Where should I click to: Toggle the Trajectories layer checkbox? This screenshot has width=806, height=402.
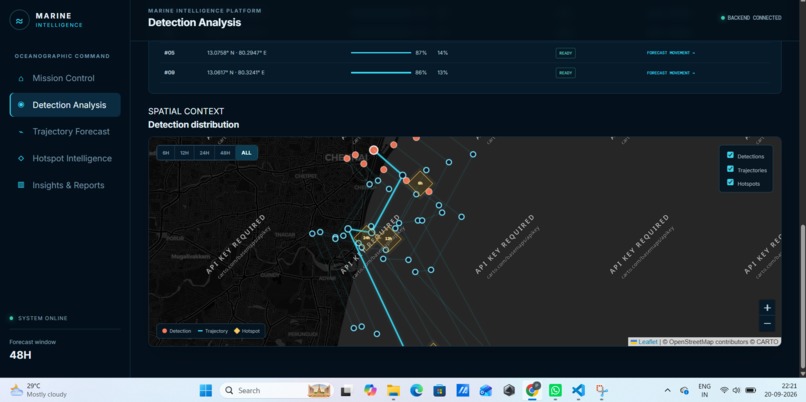(730, 169)
